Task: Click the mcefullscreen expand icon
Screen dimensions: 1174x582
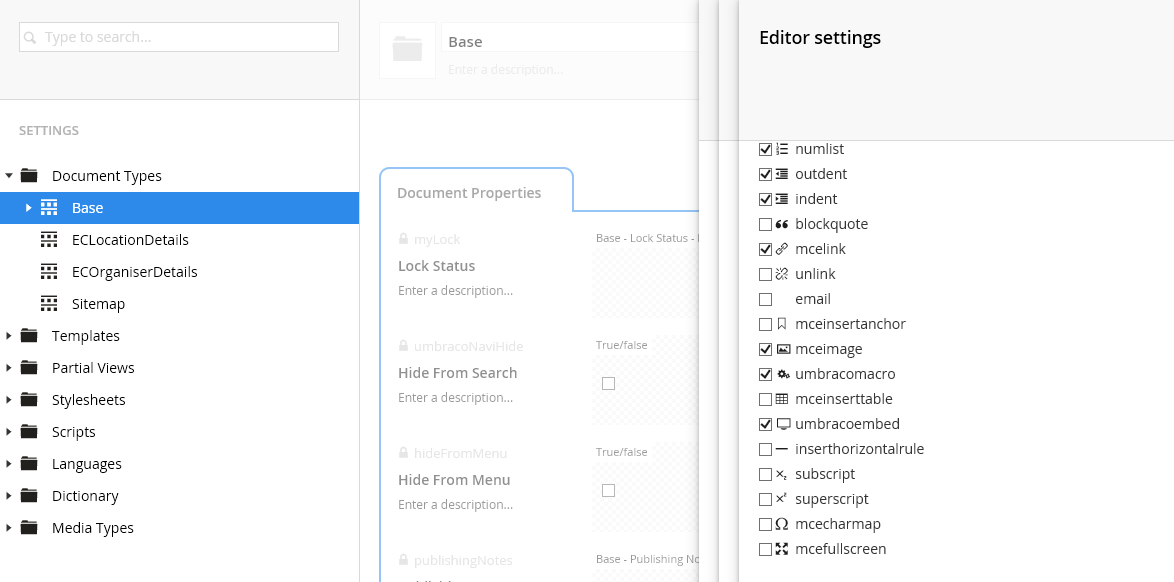Action: (x=782, y=549)
